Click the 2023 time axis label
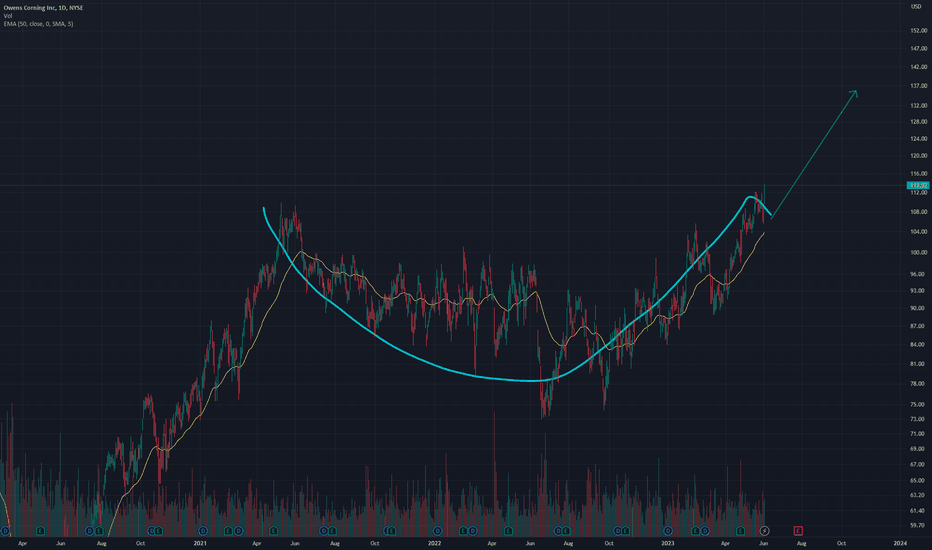The width and height of the screenshot is (932, 550). coord(667,543)
